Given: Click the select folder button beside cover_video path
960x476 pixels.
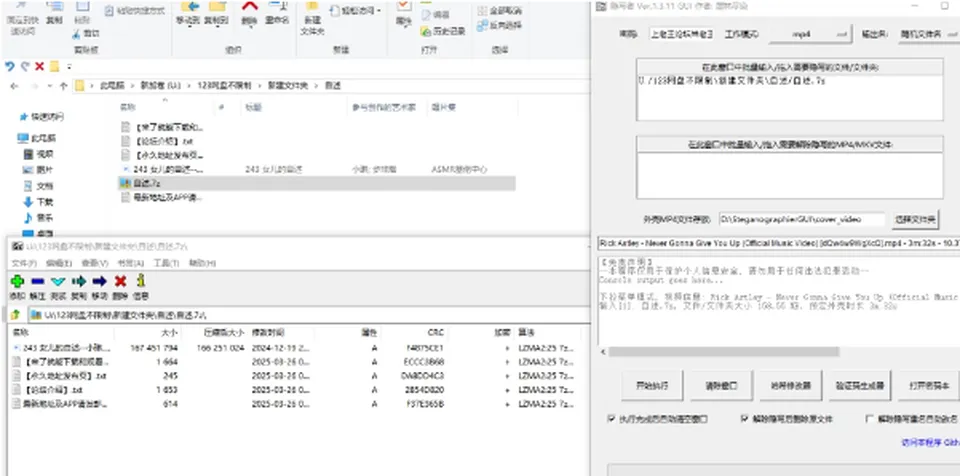Looking at the screenshot, I should click(915, 219).
